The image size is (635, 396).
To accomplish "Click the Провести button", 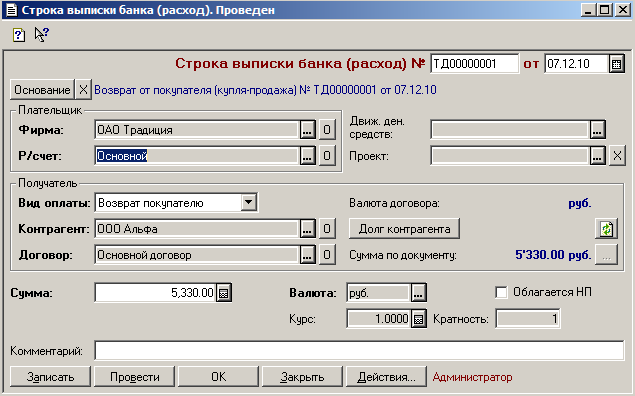I will tap(134, 377).
